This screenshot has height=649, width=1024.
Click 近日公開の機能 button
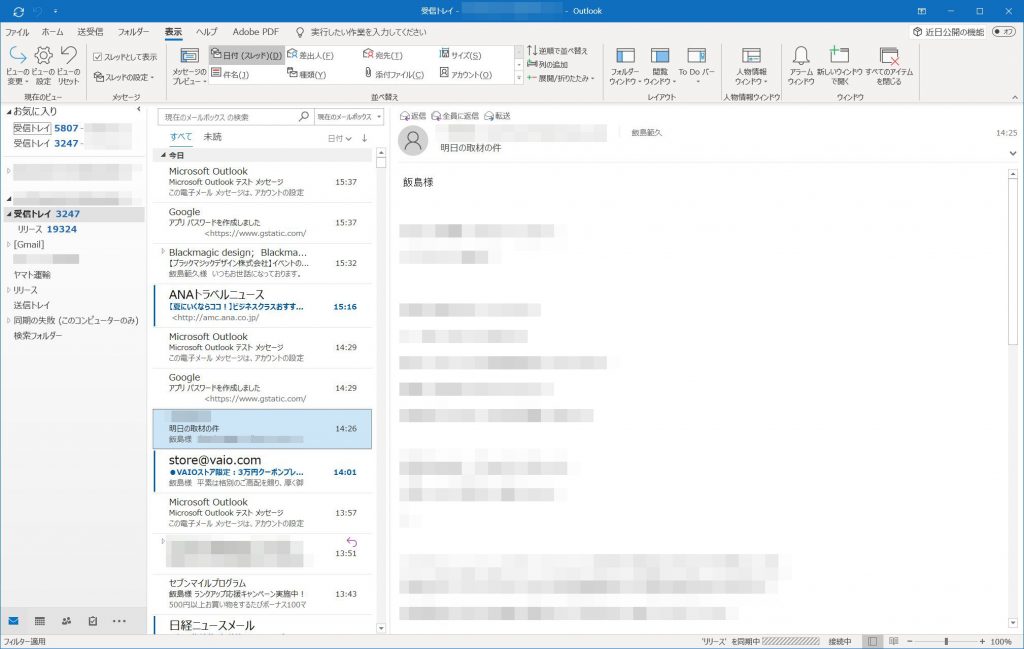pos(948,31)
